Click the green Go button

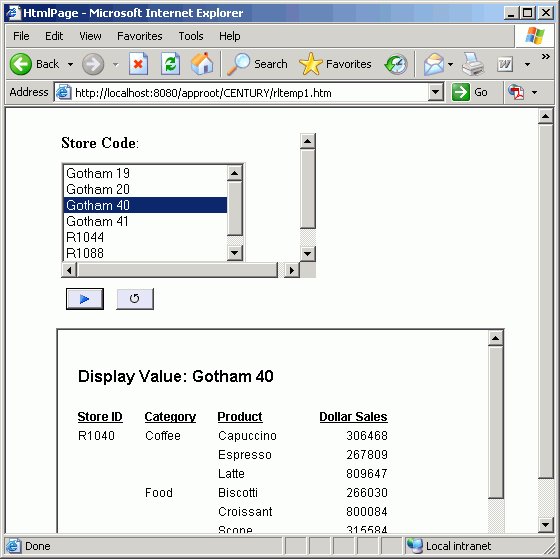[x=470, y=93]
